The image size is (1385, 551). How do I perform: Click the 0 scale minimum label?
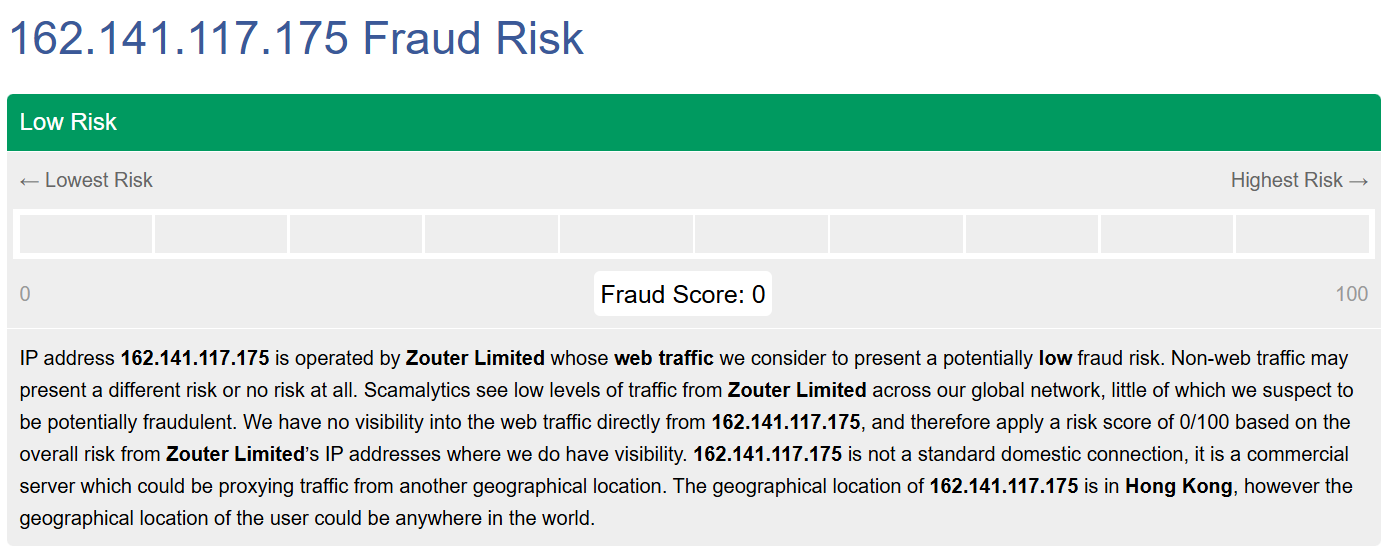(25, 294)
